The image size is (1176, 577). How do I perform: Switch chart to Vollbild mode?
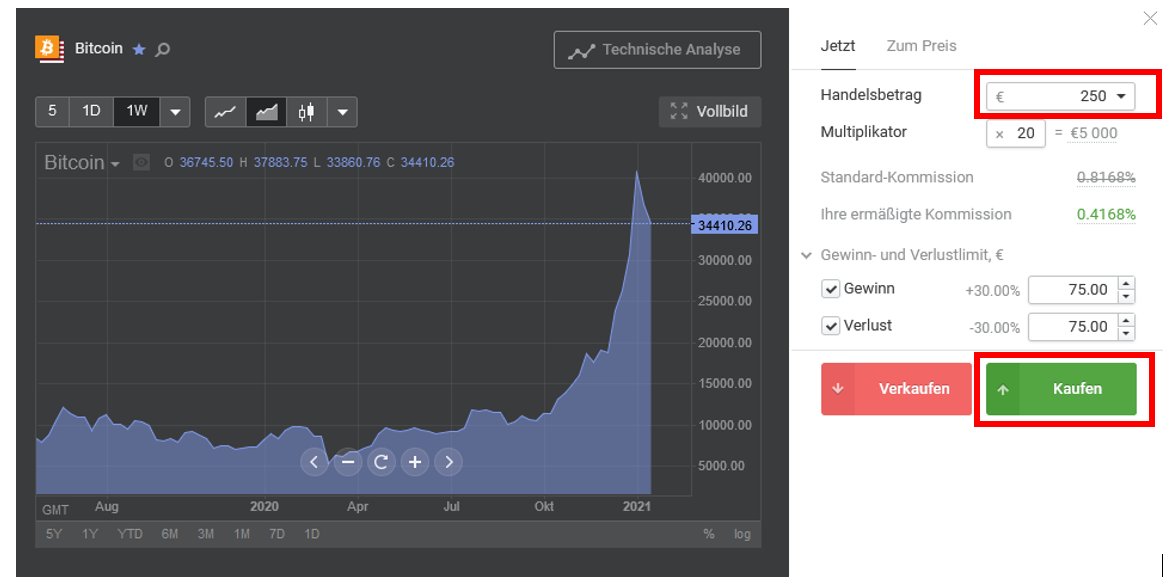click(x=709, y=112)
